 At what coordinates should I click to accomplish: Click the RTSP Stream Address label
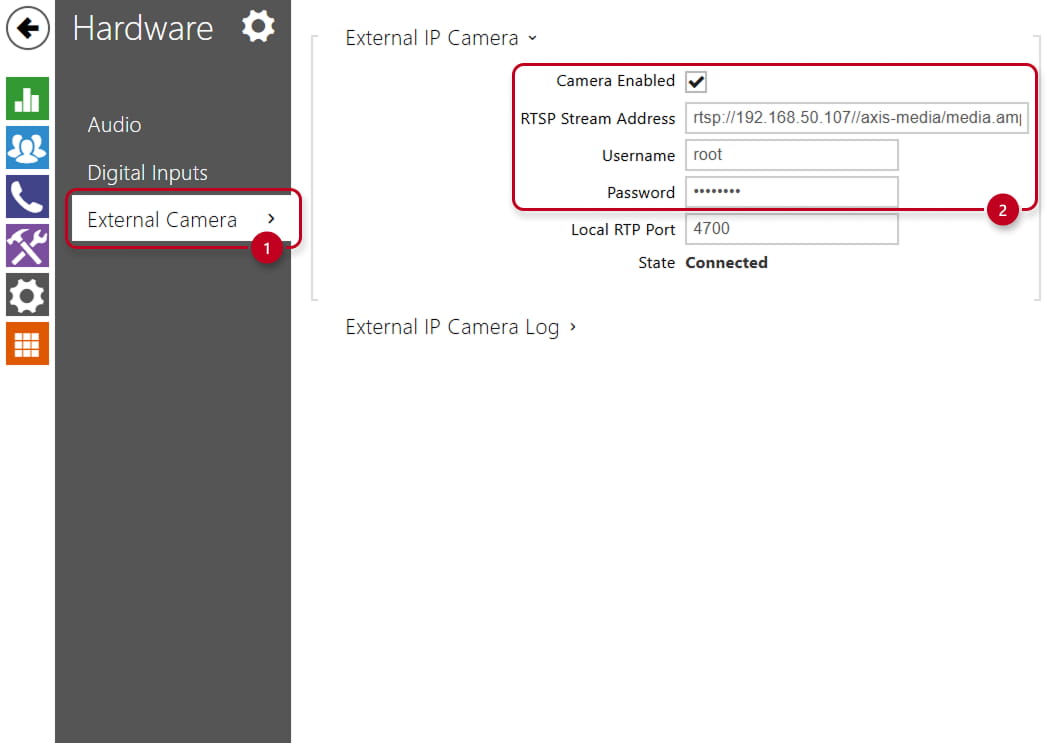pyautogui.click(x=598, y=118)
